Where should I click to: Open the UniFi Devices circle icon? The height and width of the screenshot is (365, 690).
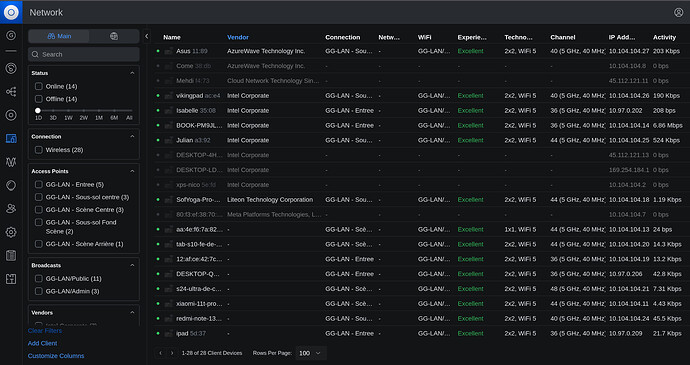click(11, 115)
